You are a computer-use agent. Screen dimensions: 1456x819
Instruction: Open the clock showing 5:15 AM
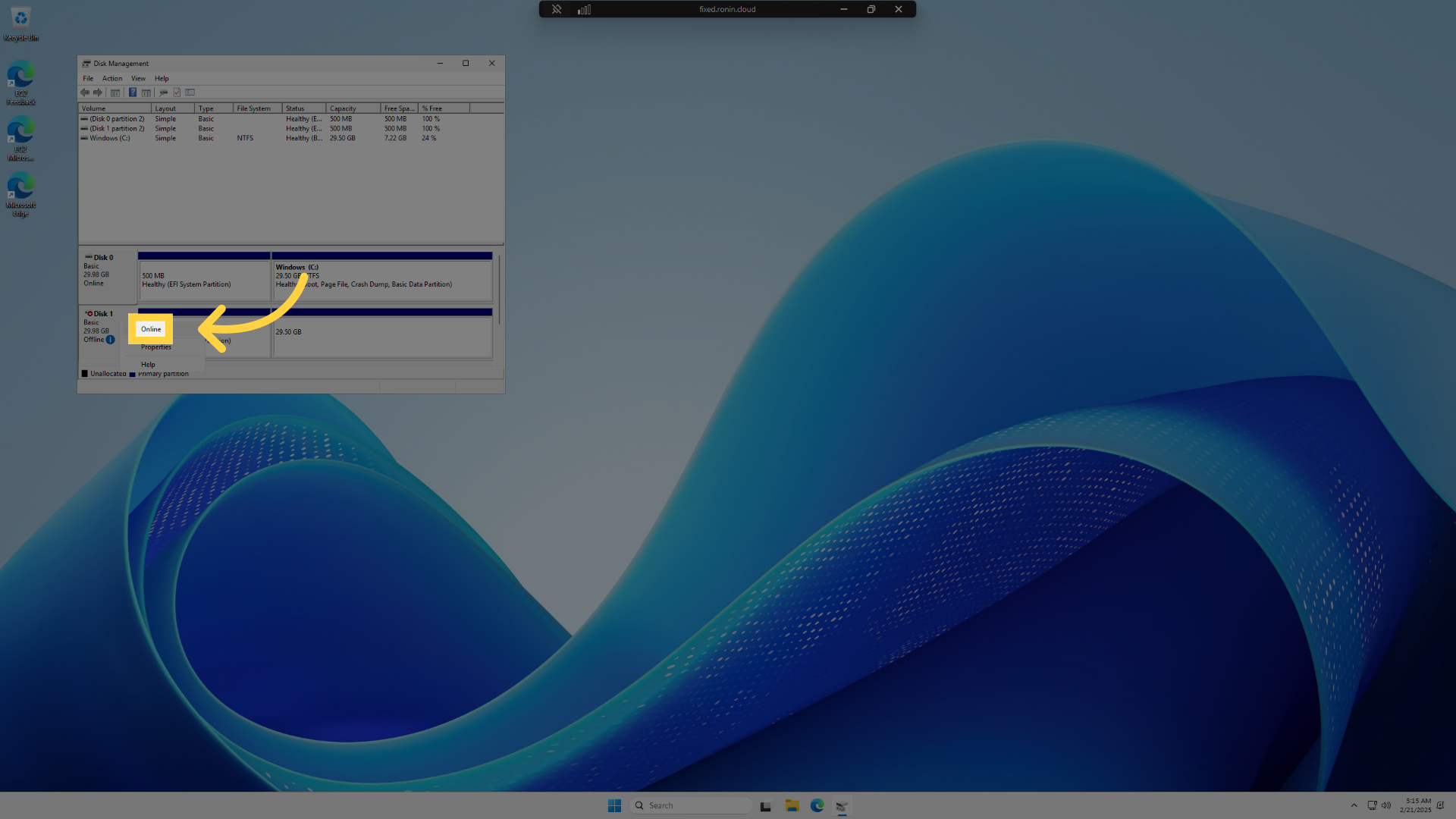click(x=1416, y=805)
